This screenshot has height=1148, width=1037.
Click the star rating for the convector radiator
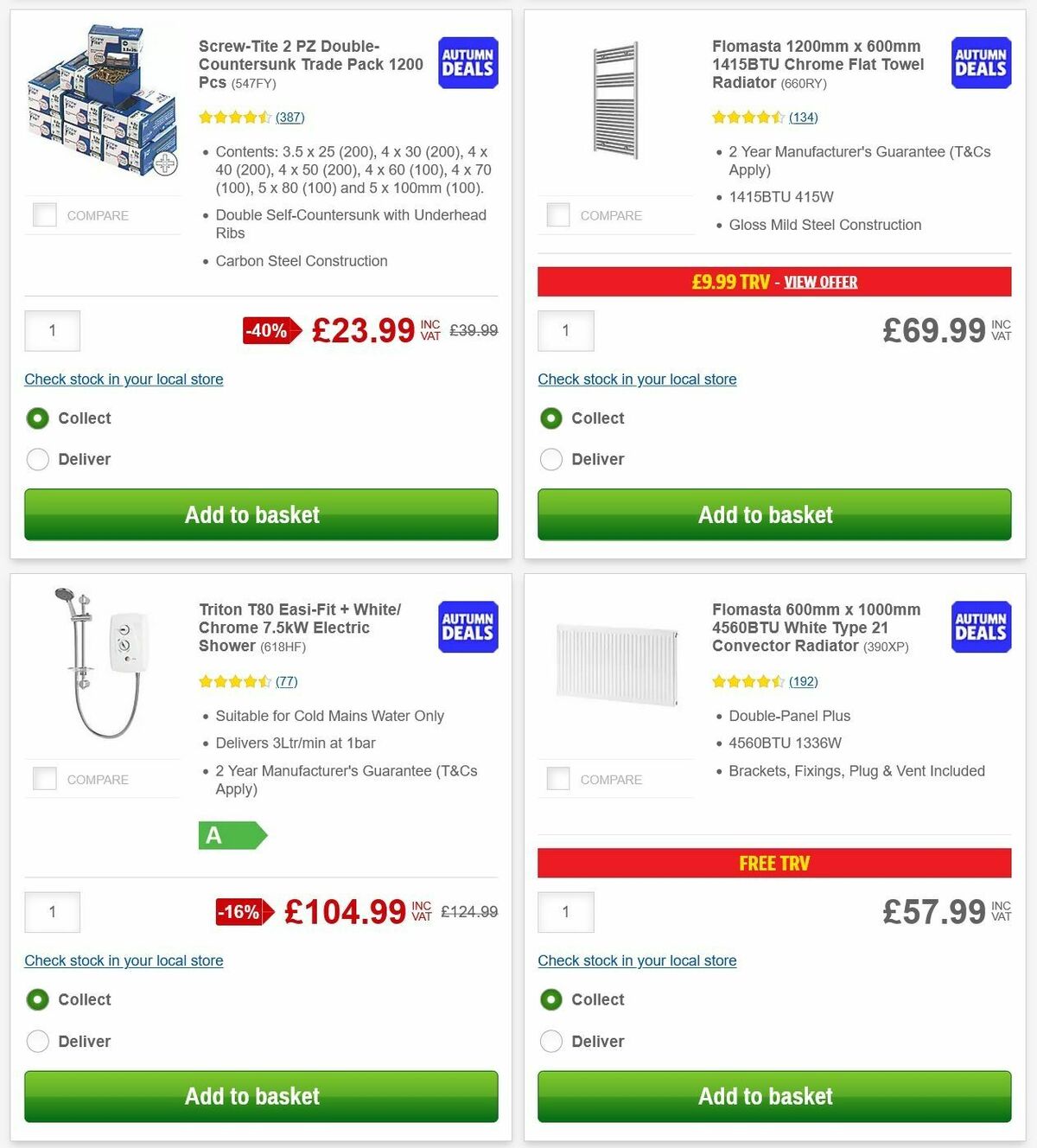pyautogui.click(x=748, y=681)
